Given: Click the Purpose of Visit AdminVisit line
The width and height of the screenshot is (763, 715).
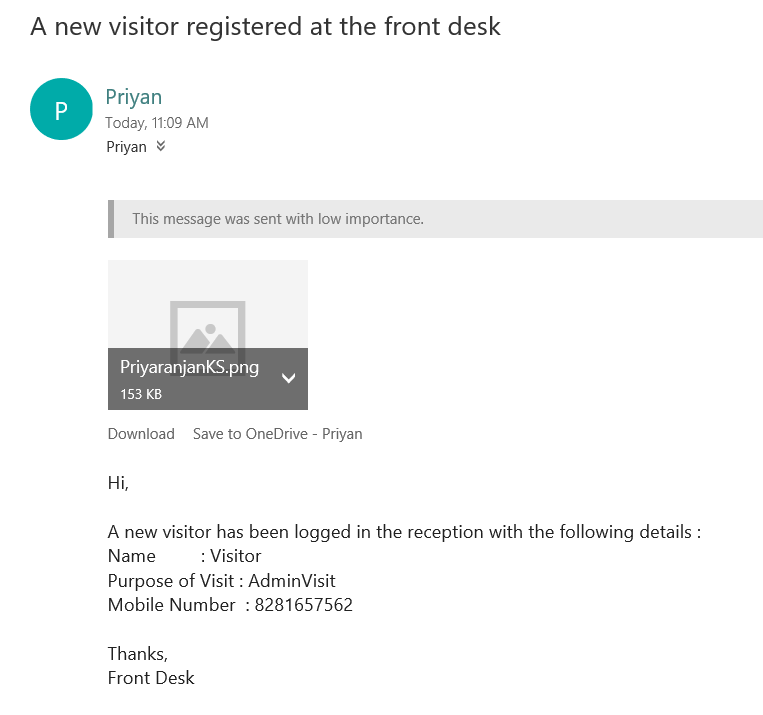Looking at the screenshot, I should pos(221,581).
